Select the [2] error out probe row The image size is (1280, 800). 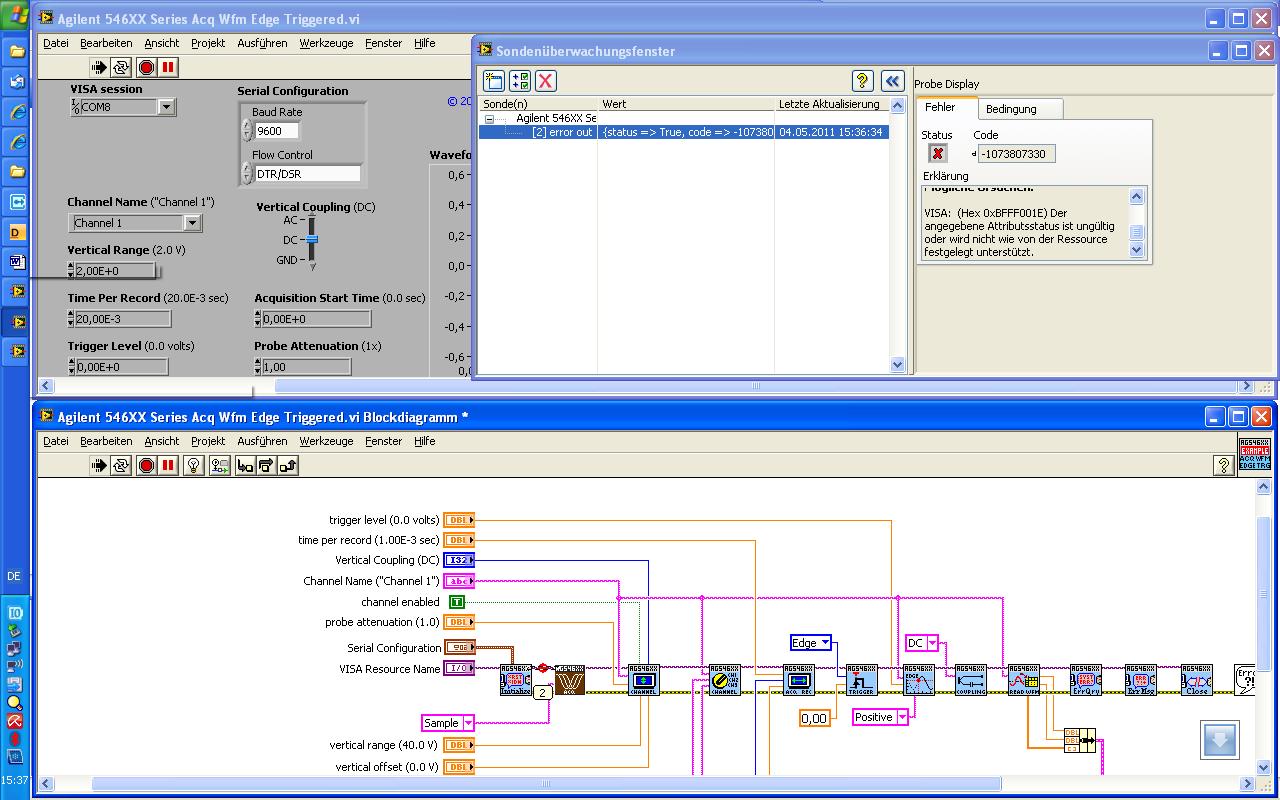(x=562, y=132)
